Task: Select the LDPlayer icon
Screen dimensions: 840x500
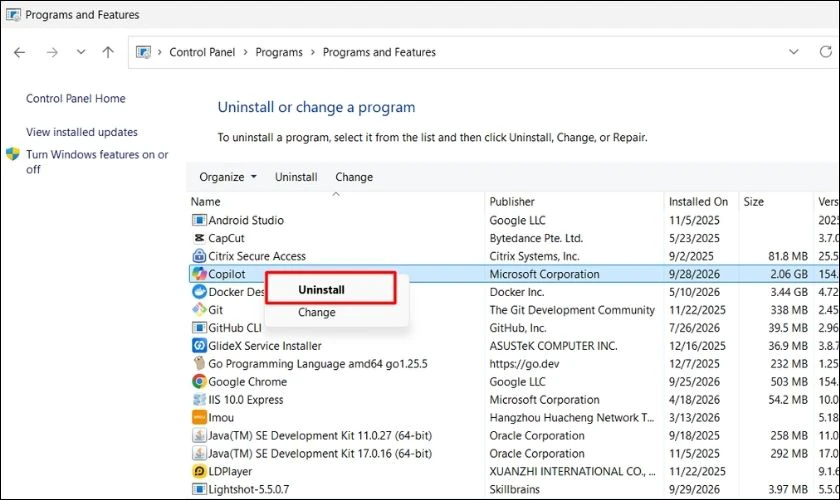Action: (x=199, y=471)
